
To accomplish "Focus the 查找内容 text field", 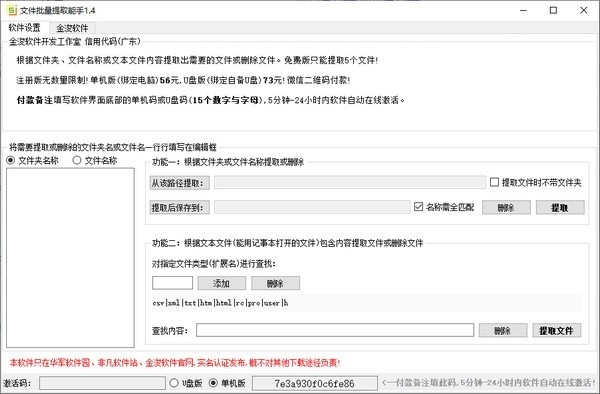I will click(x=335, y=330).
